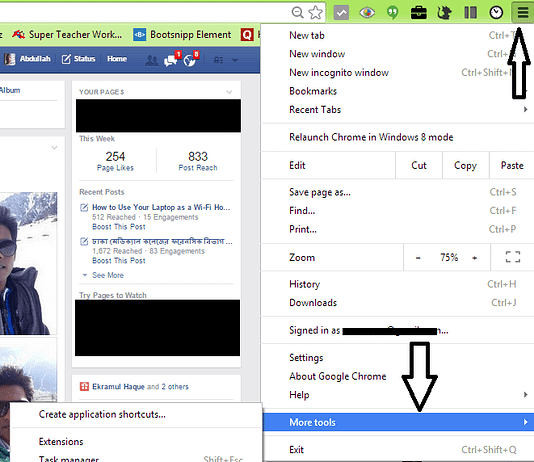Image resolution: width=534 pixels, height=462 pixels.
Task: Click the black briefcase extension icon
Action: point(419,13)
